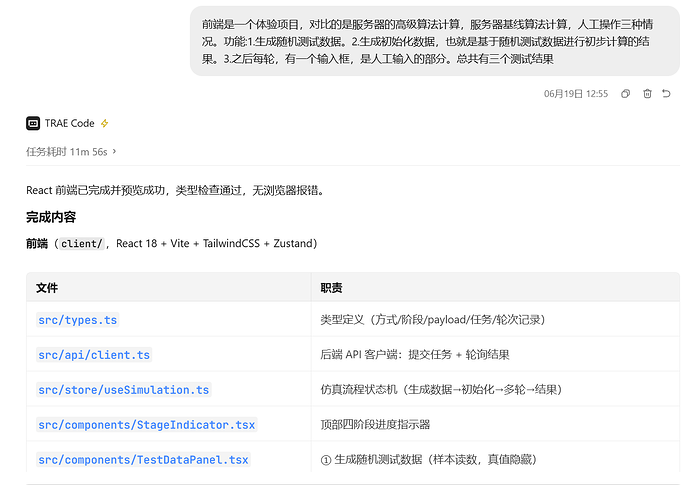Open src/components/TestDataPanel.tsx file link
This screenshot has width=690, height=485.
click(143, 459)
